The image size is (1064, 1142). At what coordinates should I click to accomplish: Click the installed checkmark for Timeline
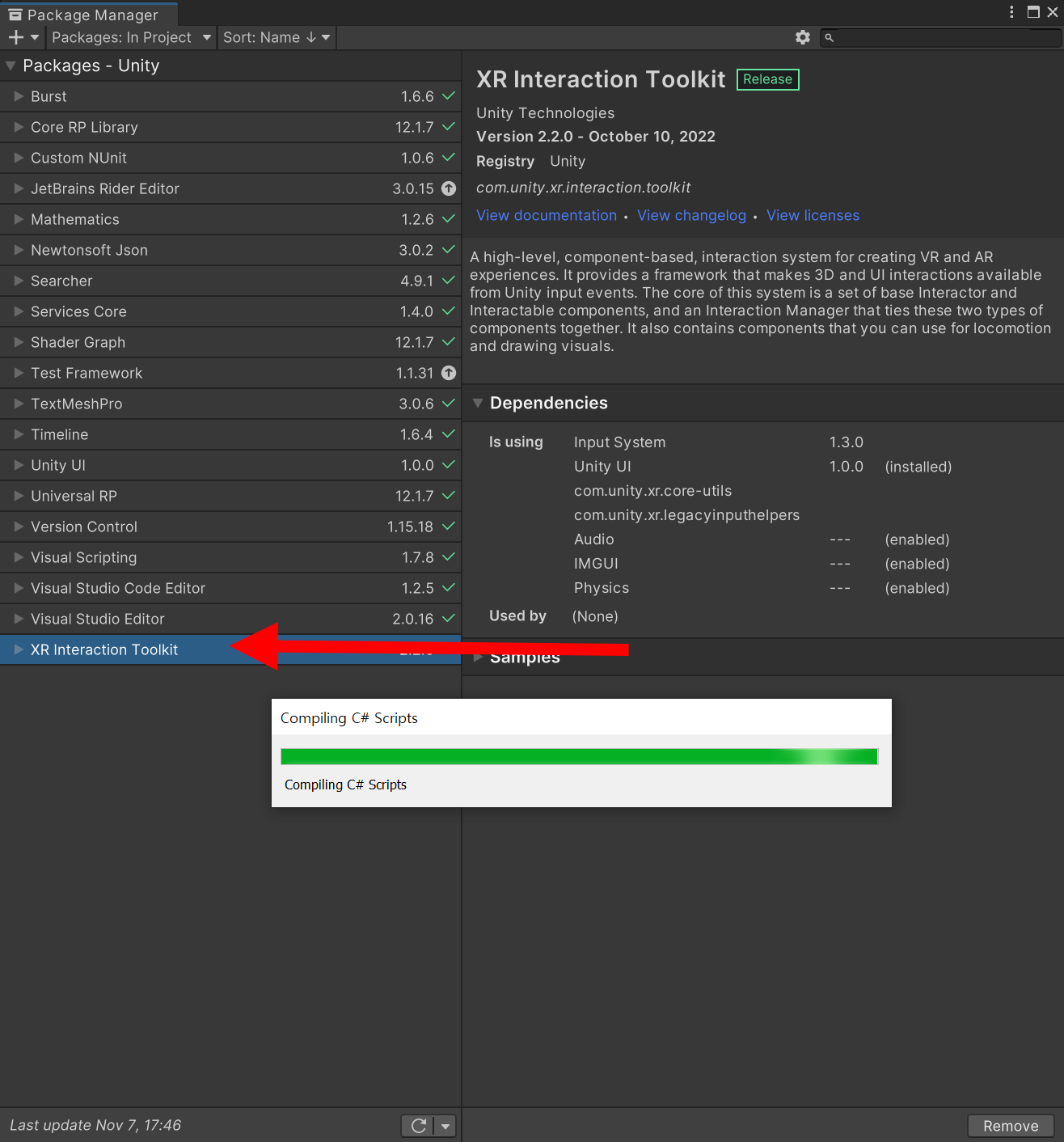click(x=449, y=434)
